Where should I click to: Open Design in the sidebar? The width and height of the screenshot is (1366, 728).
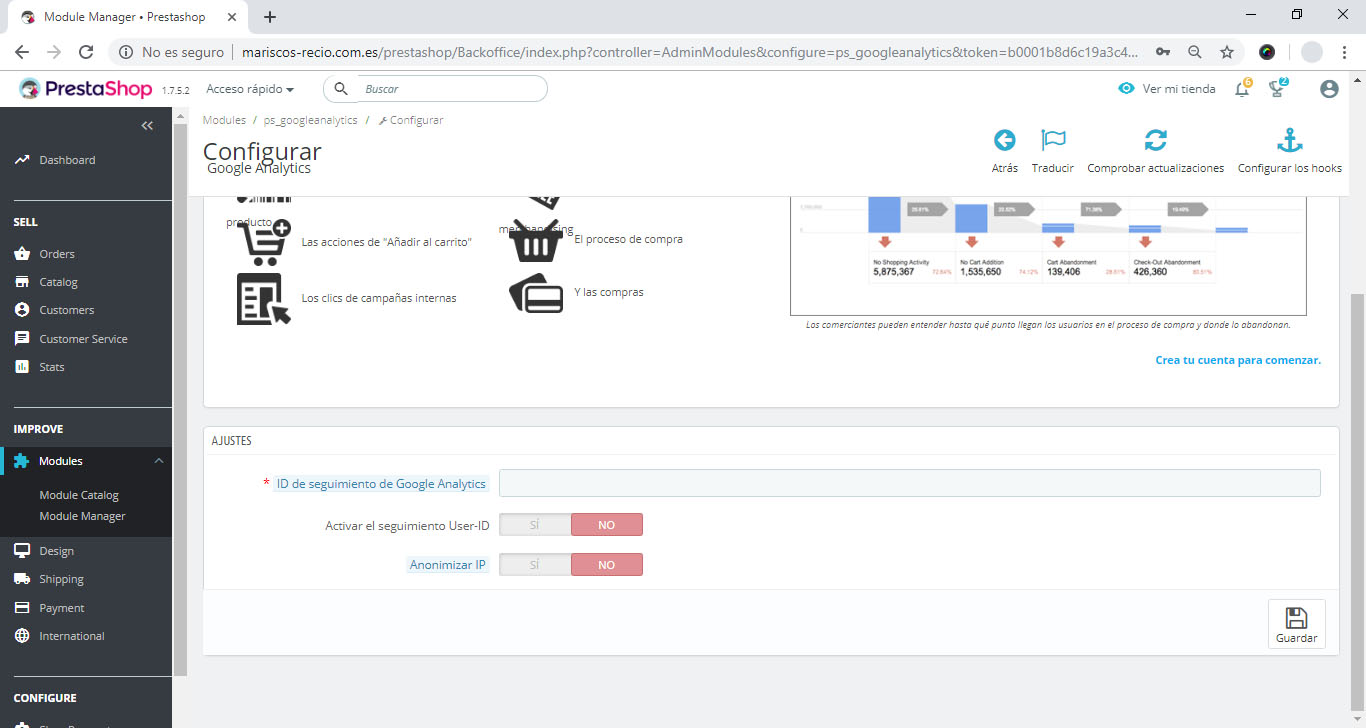pos(56,551)
